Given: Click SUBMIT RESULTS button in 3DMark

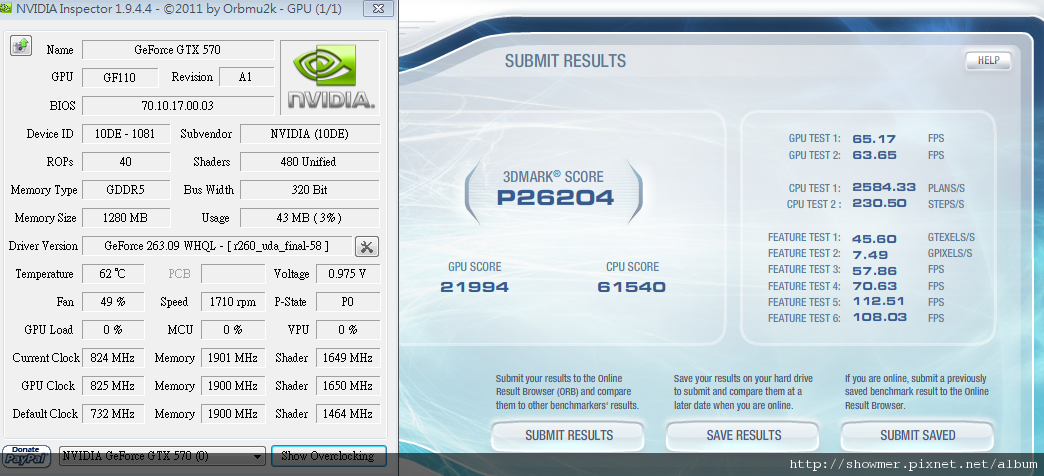Looking at the screenshot, I should click(x=569, y=435).
